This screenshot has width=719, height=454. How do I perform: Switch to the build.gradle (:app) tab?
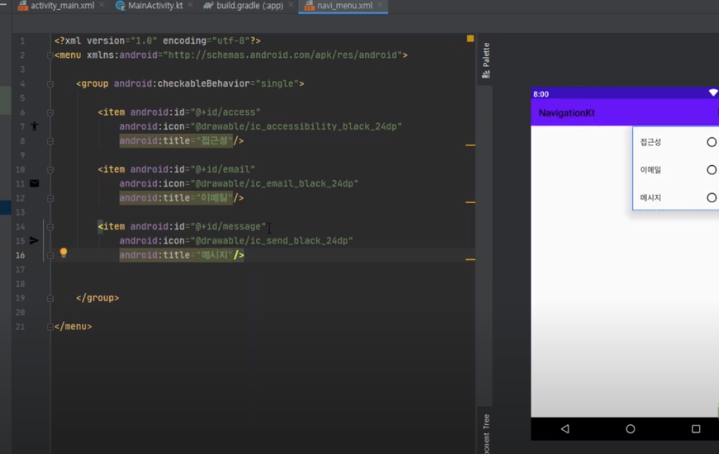point(243,6)
